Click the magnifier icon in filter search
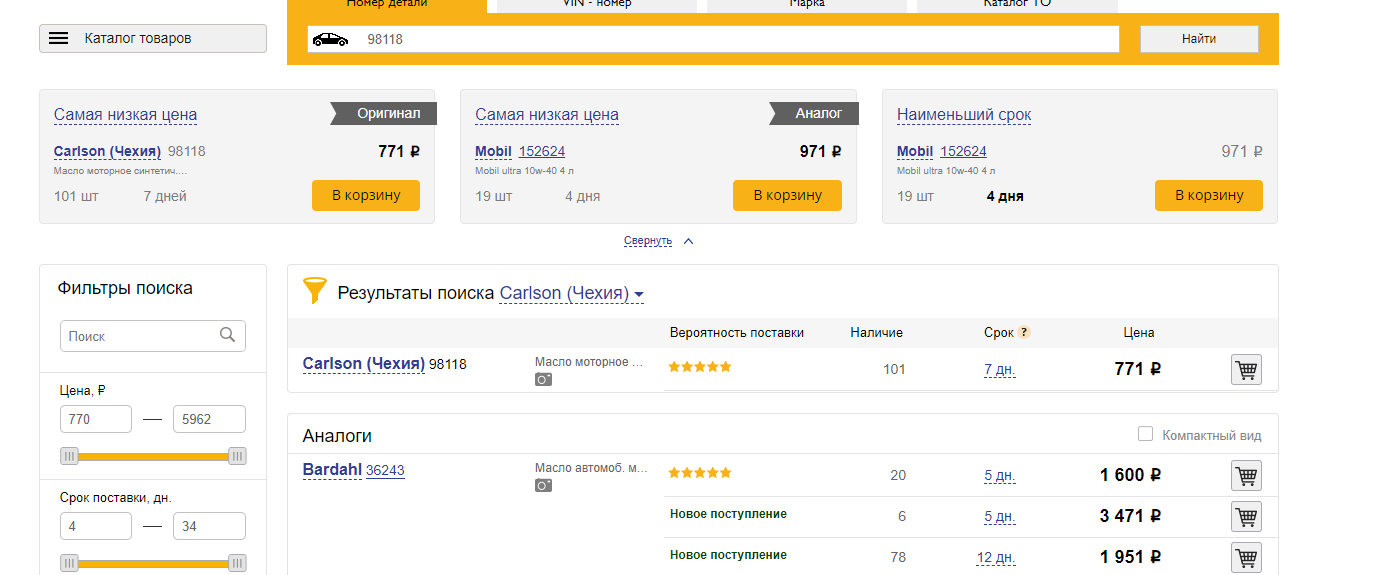The width and height of the screenshot is (1384, 575). point(227,336)
